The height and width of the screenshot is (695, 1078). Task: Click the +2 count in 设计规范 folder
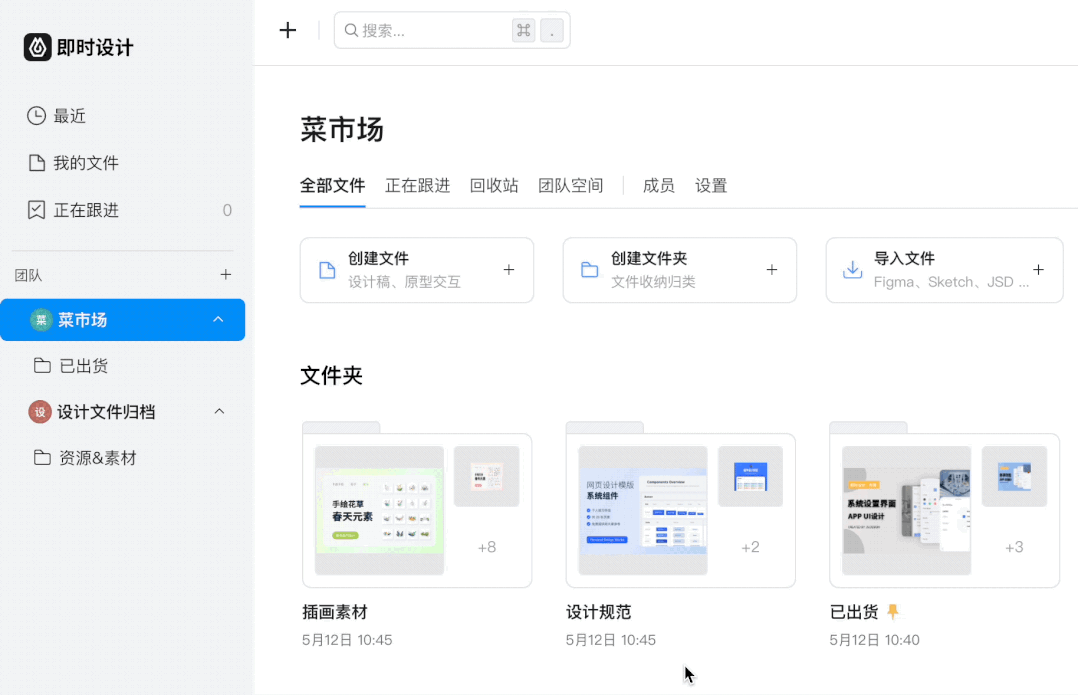[750, 547]
